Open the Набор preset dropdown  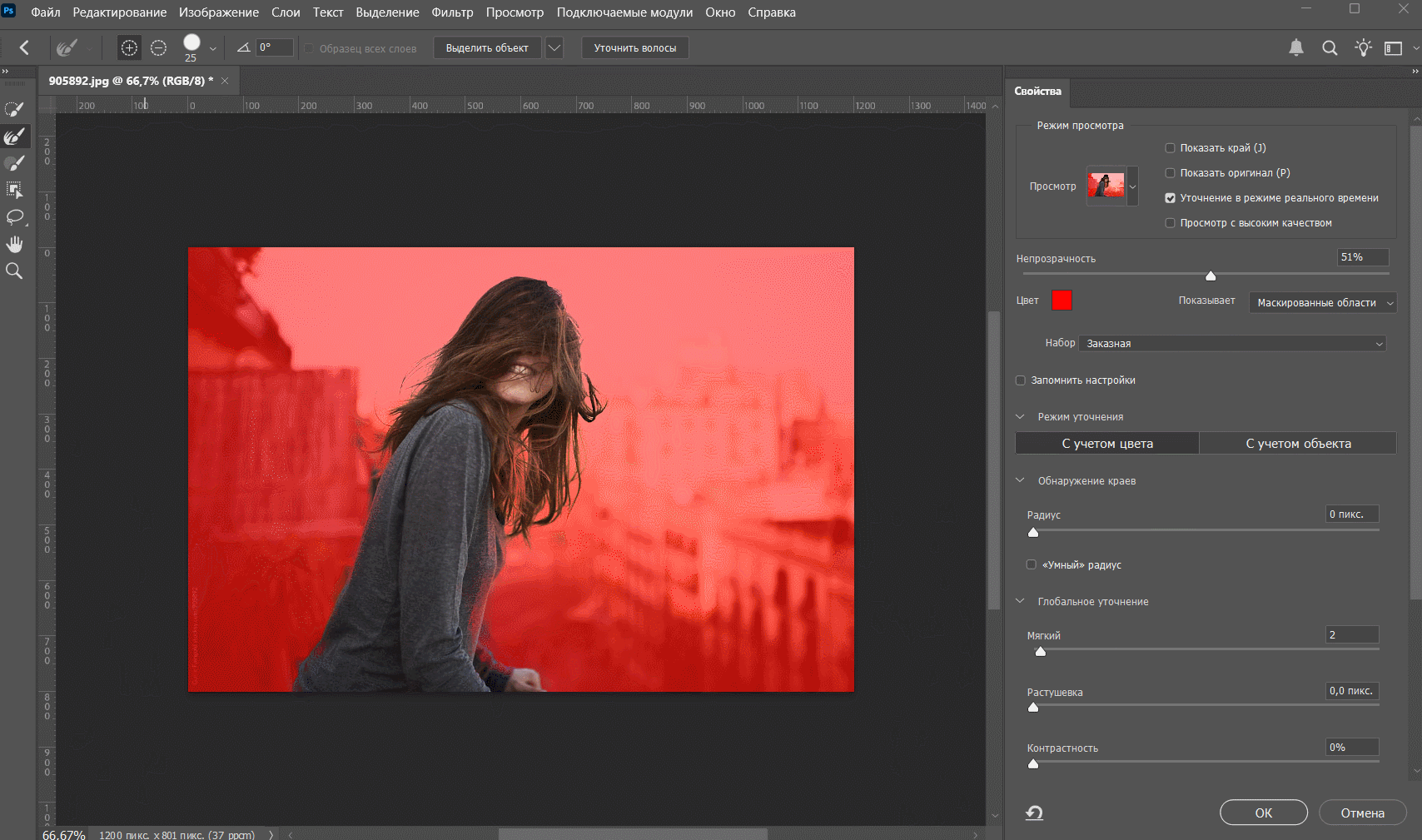point(1232,344)
